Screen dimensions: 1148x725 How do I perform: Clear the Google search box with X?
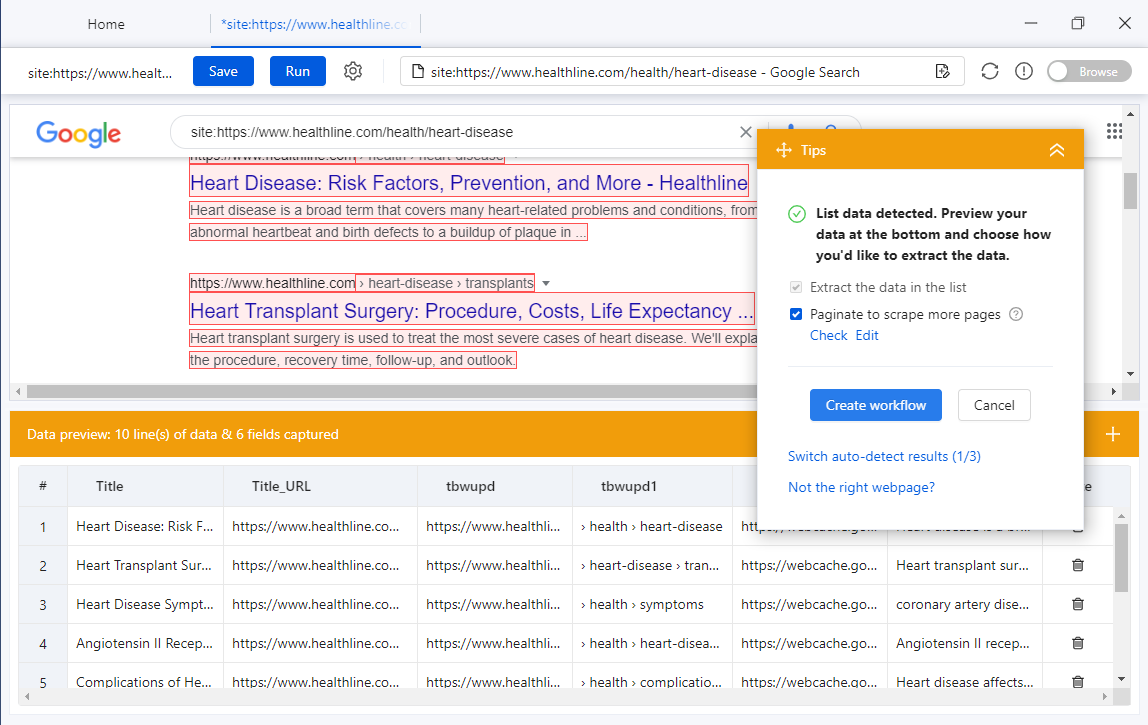click(745, 132)
